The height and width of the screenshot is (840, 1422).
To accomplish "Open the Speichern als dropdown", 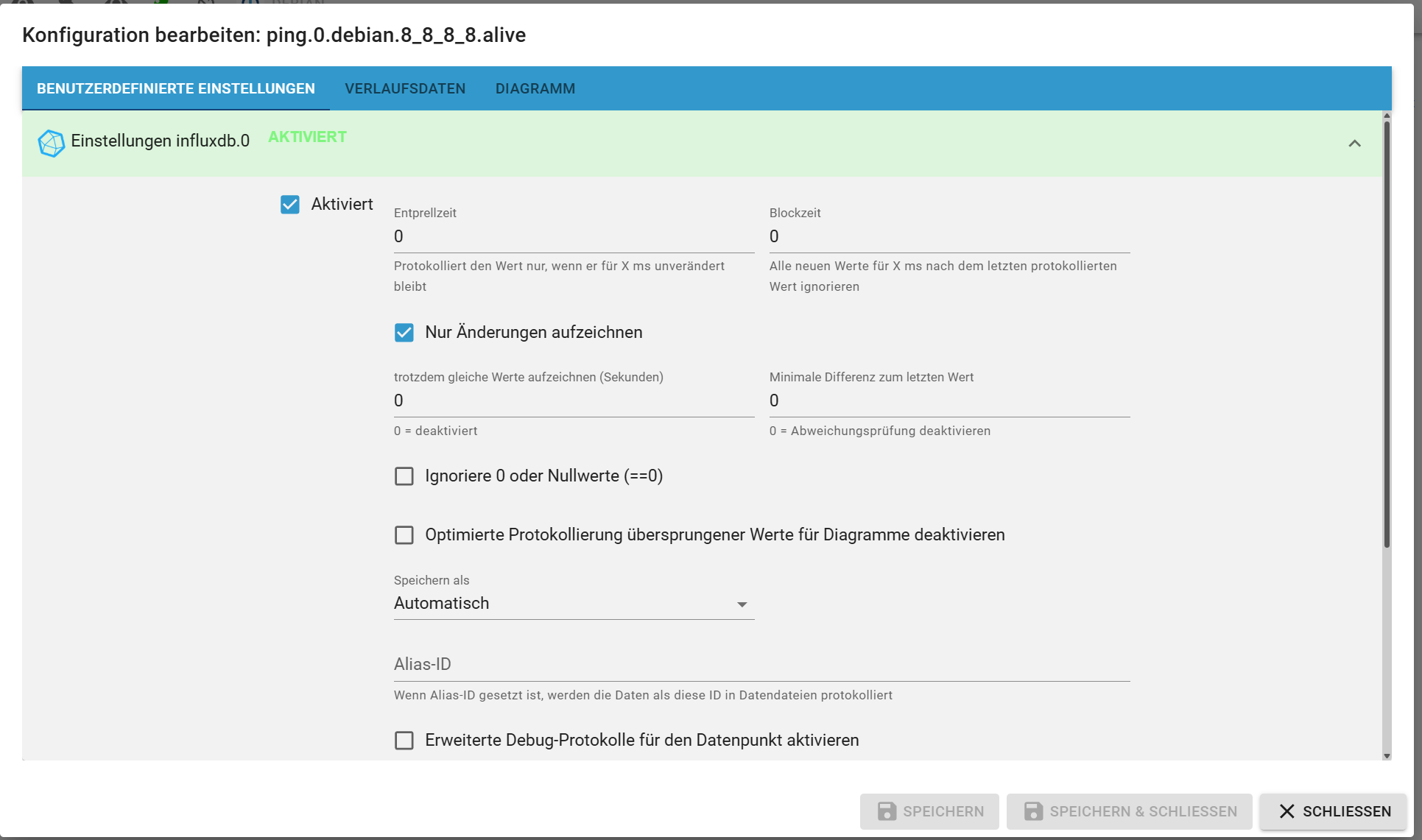I will [560, 604].
